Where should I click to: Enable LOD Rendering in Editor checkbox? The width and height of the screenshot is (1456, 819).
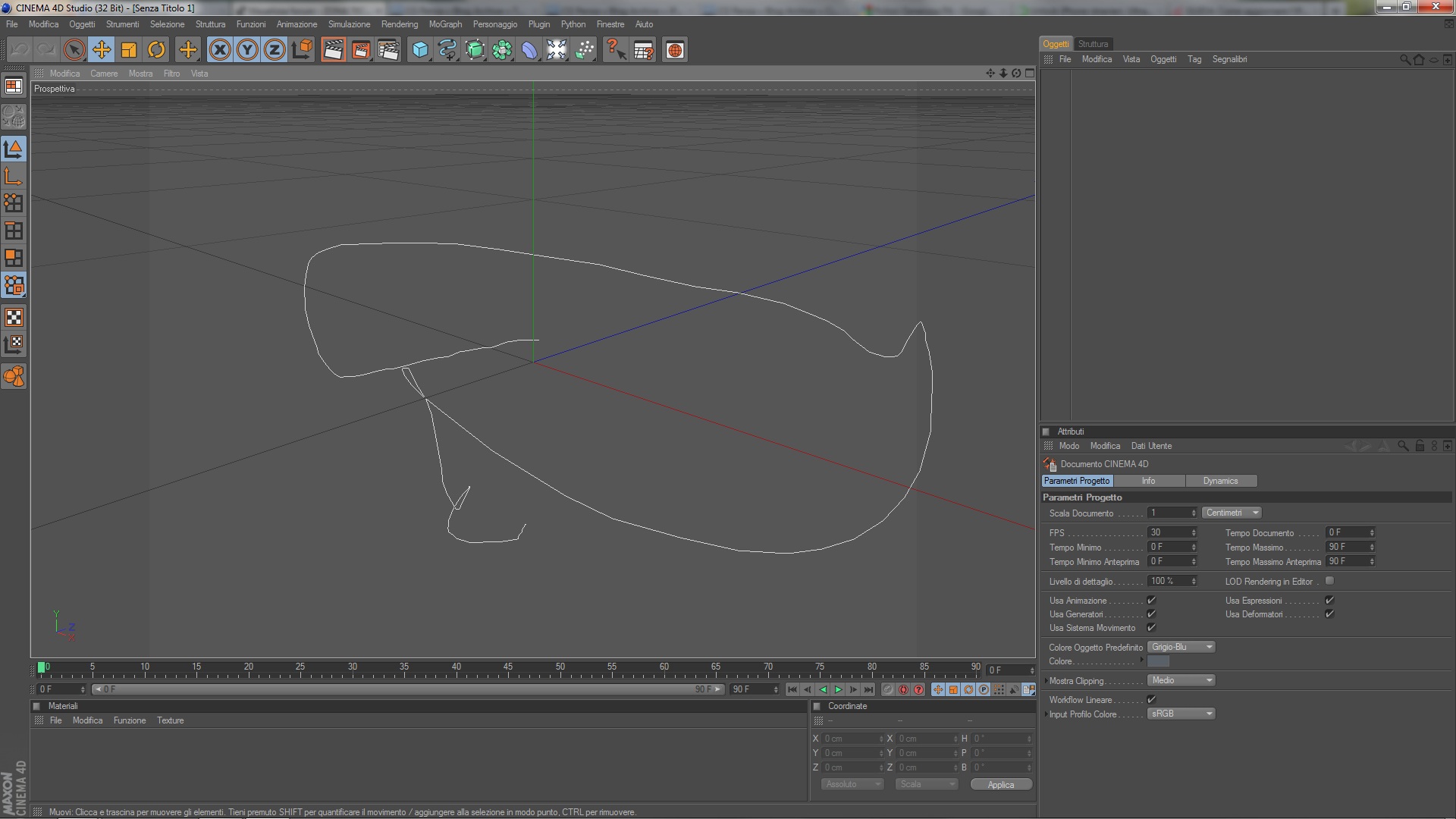pos(1329,581)
